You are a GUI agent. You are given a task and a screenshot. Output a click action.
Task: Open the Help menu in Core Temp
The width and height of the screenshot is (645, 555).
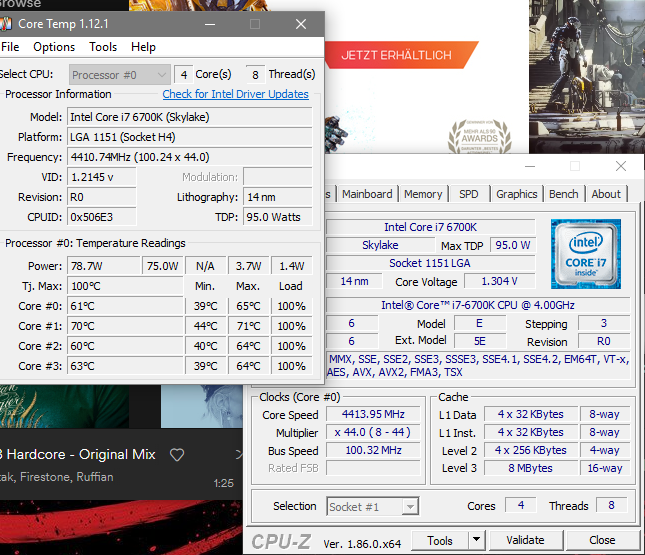point(143,47)
